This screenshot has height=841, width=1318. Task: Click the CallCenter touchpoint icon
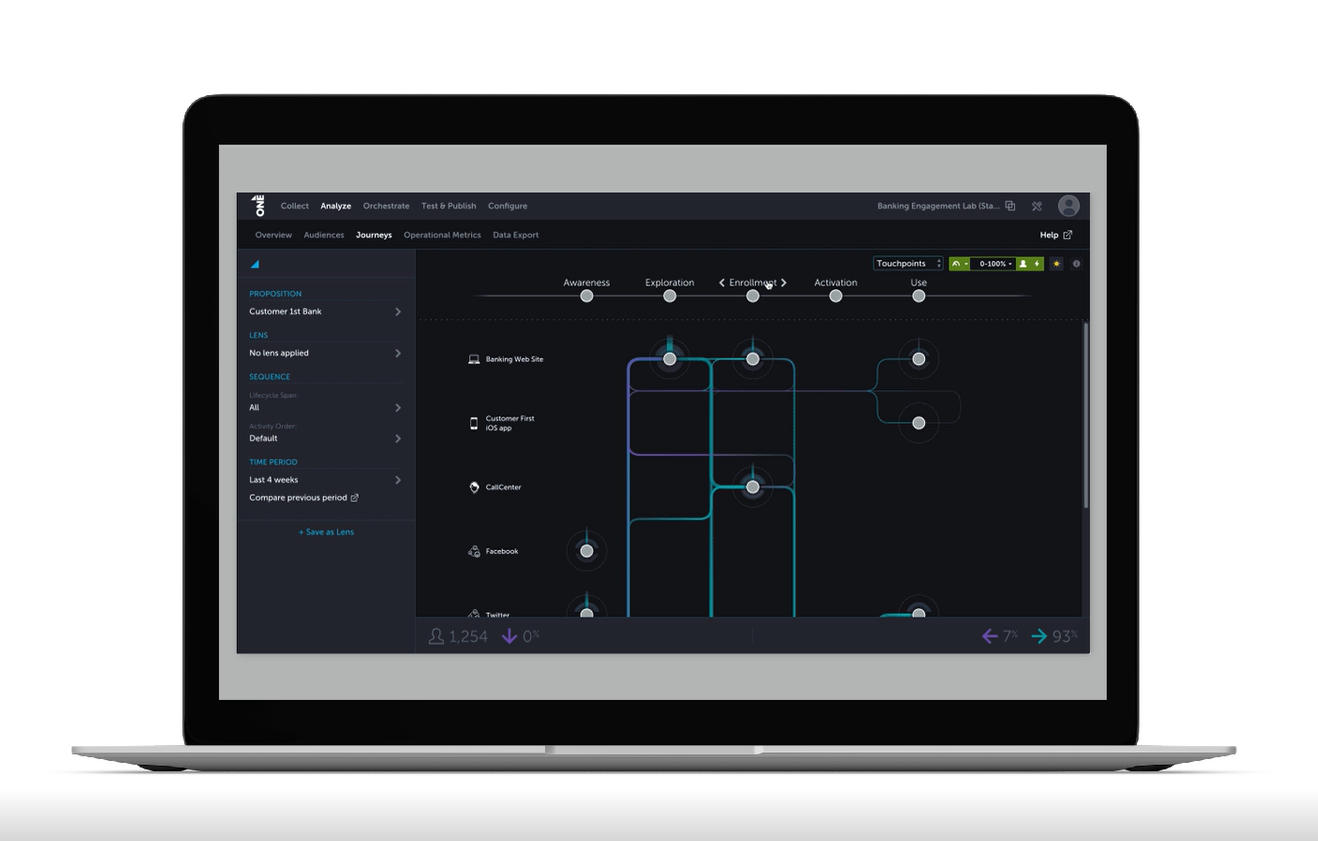click(x=474, y=487)
